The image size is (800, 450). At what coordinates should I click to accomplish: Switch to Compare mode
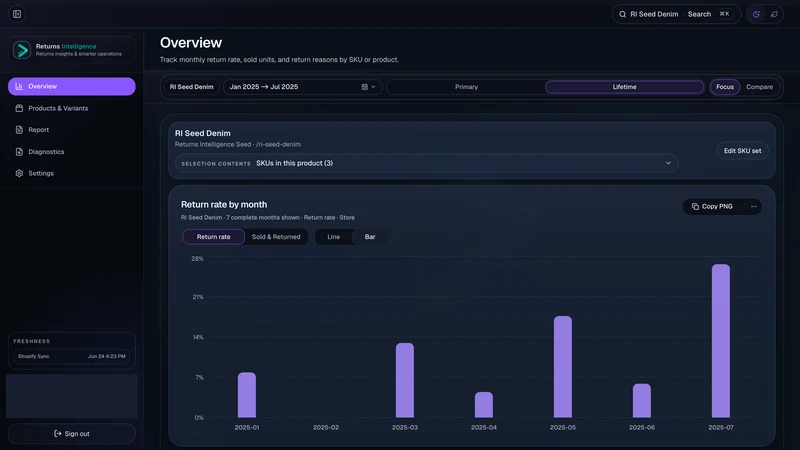click(x=759, y=87)
